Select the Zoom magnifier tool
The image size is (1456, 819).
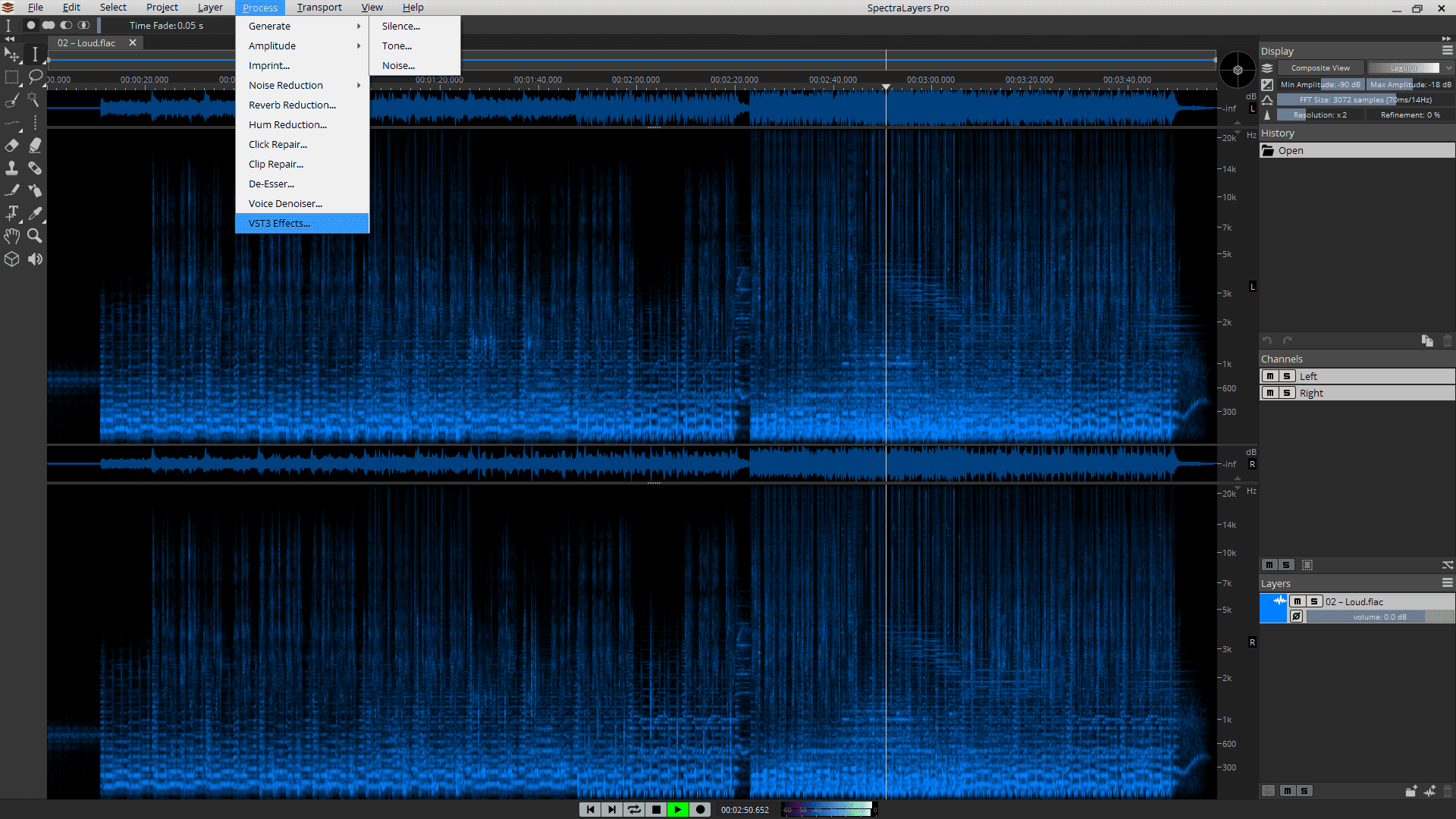[35, 237]
